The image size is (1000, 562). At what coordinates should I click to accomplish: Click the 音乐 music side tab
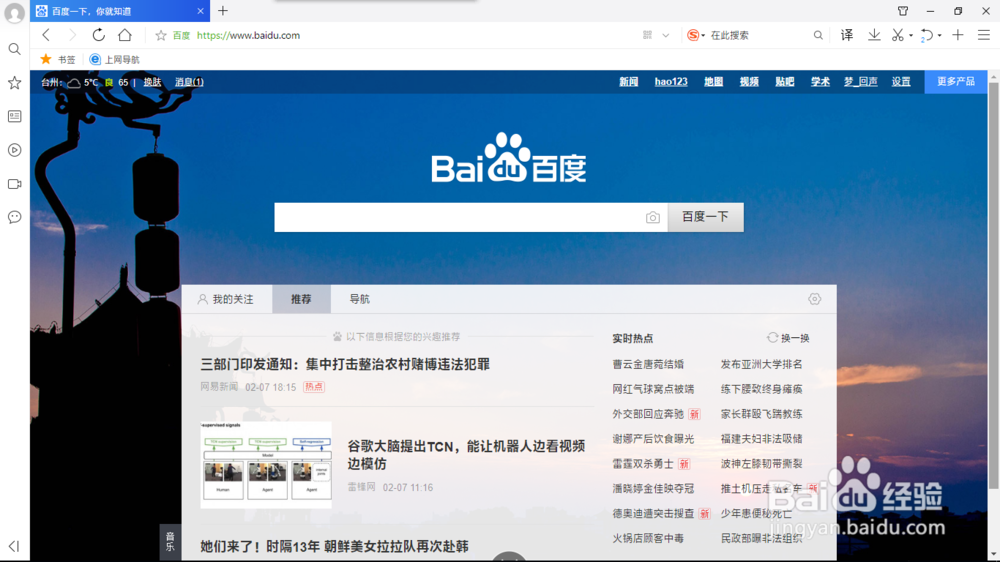170,542
